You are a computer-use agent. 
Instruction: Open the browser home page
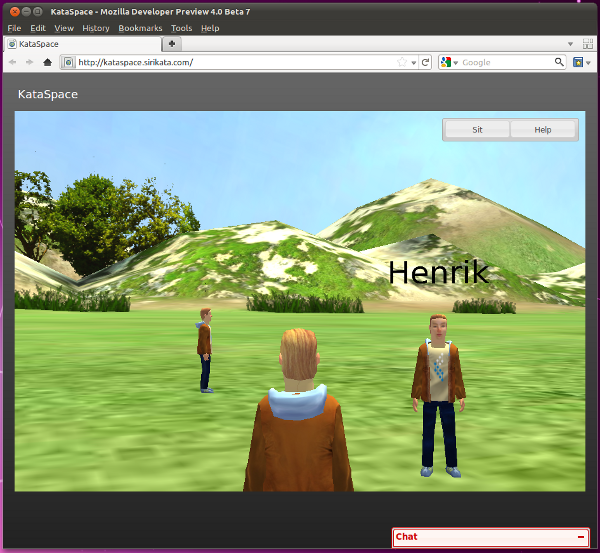pos(47,62)
